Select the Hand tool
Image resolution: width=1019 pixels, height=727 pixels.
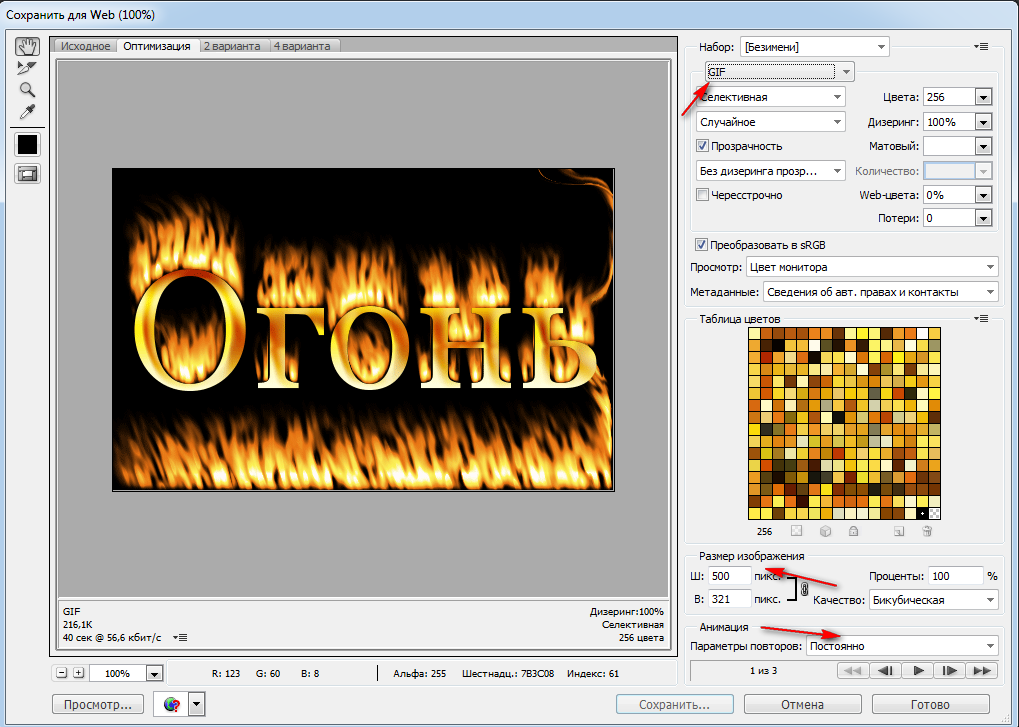[x=27, y=46]
